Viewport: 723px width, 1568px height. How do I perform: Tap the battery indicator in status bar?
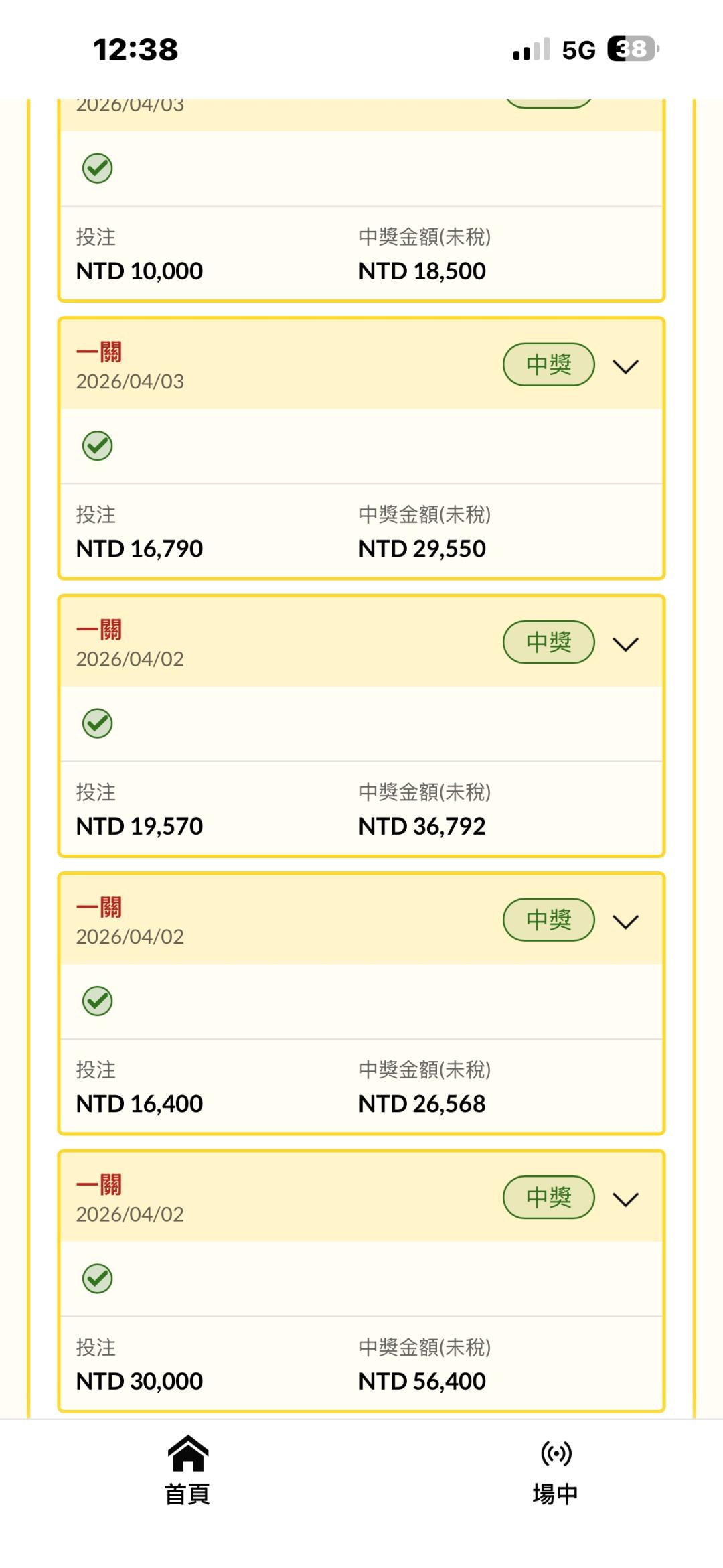coord(632,49)
